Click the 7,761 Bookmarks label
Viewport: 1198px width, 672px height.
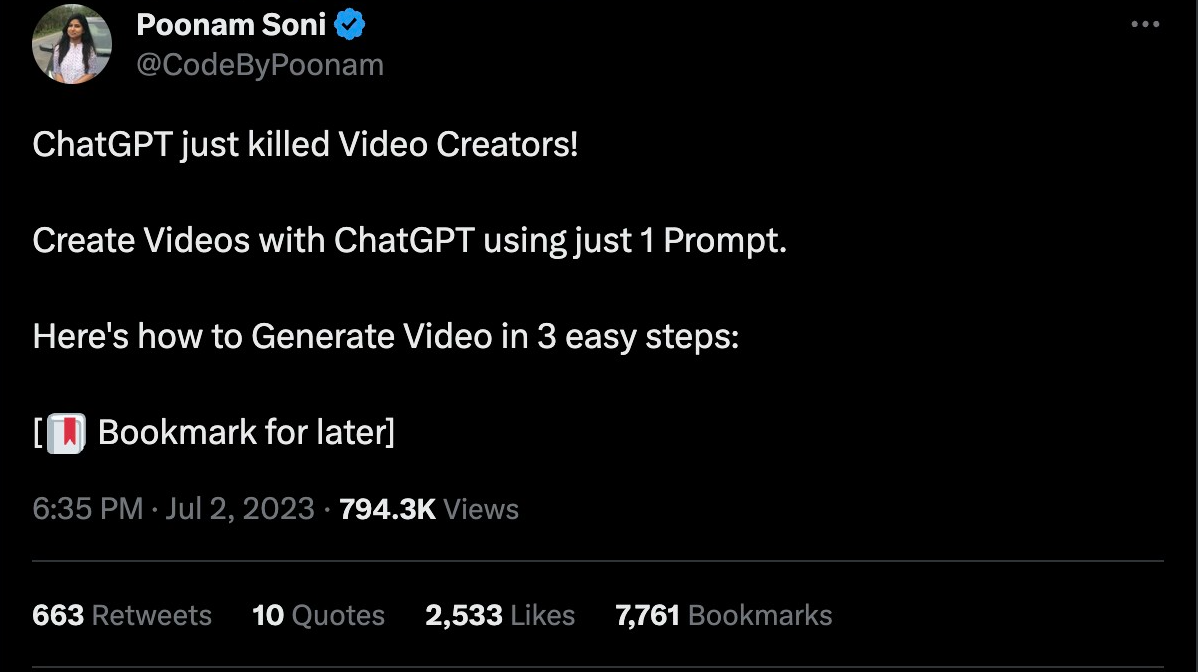[723, 615]
